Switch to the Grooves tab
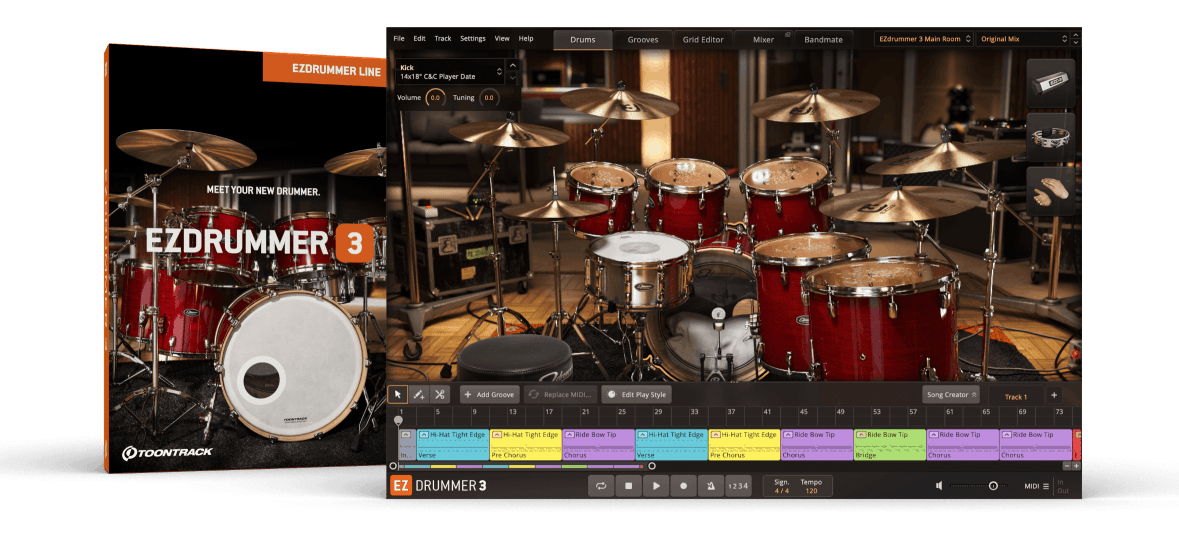1179x536 pixels. tap(643, 40)
